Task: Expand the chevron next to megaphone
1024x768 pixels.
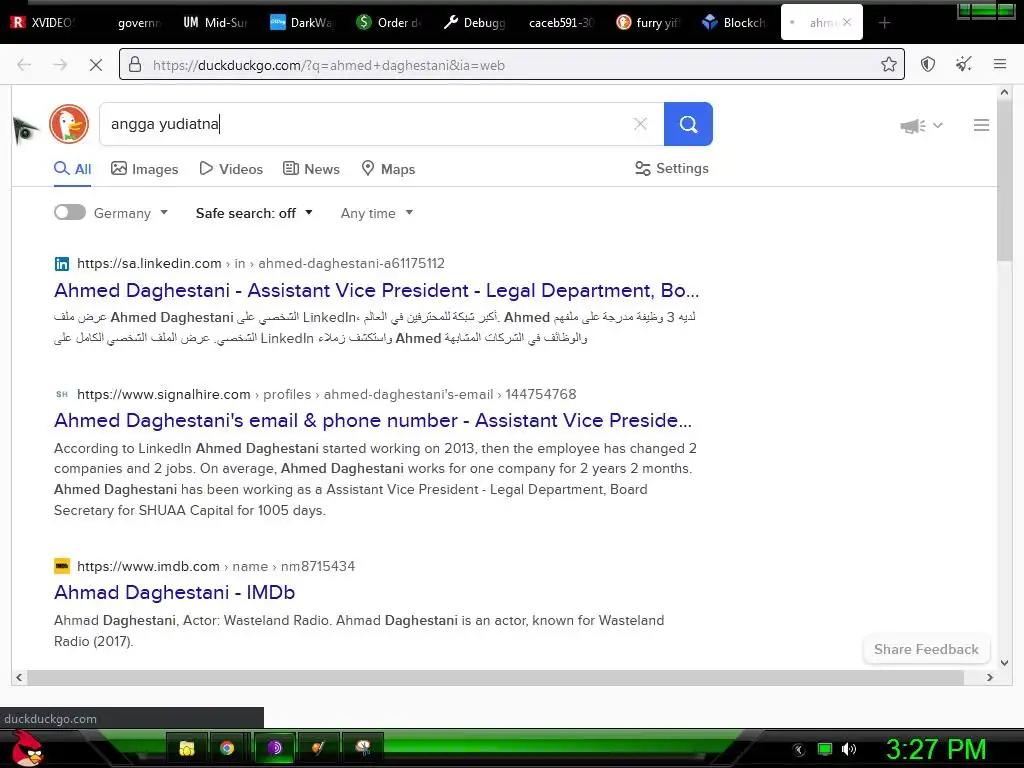Action: point(938,125)
